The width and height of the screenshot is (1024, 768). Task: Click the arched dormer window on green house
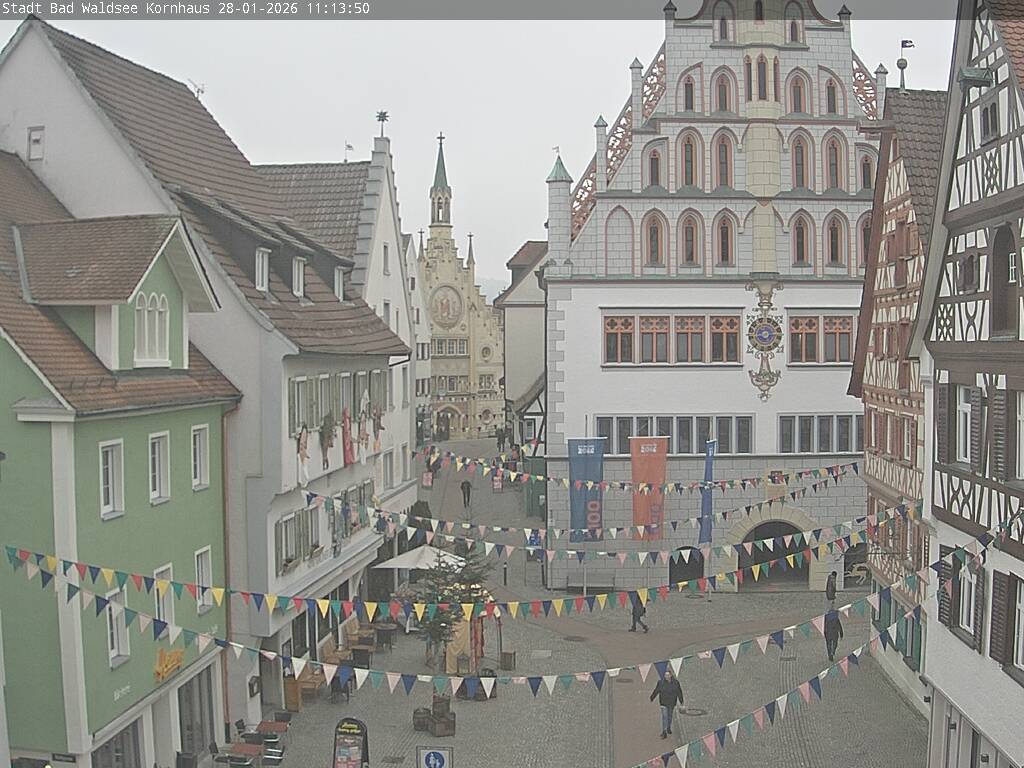152,327
